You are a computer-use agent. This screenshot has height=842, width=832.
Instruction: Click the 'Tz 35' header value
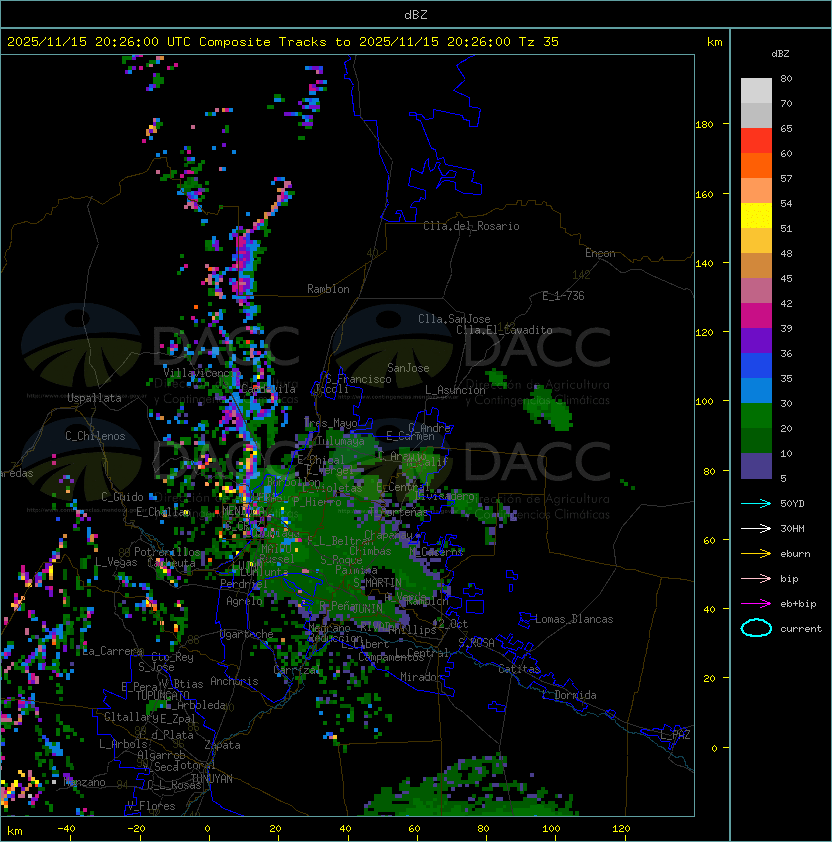click(x=539, y=42)
